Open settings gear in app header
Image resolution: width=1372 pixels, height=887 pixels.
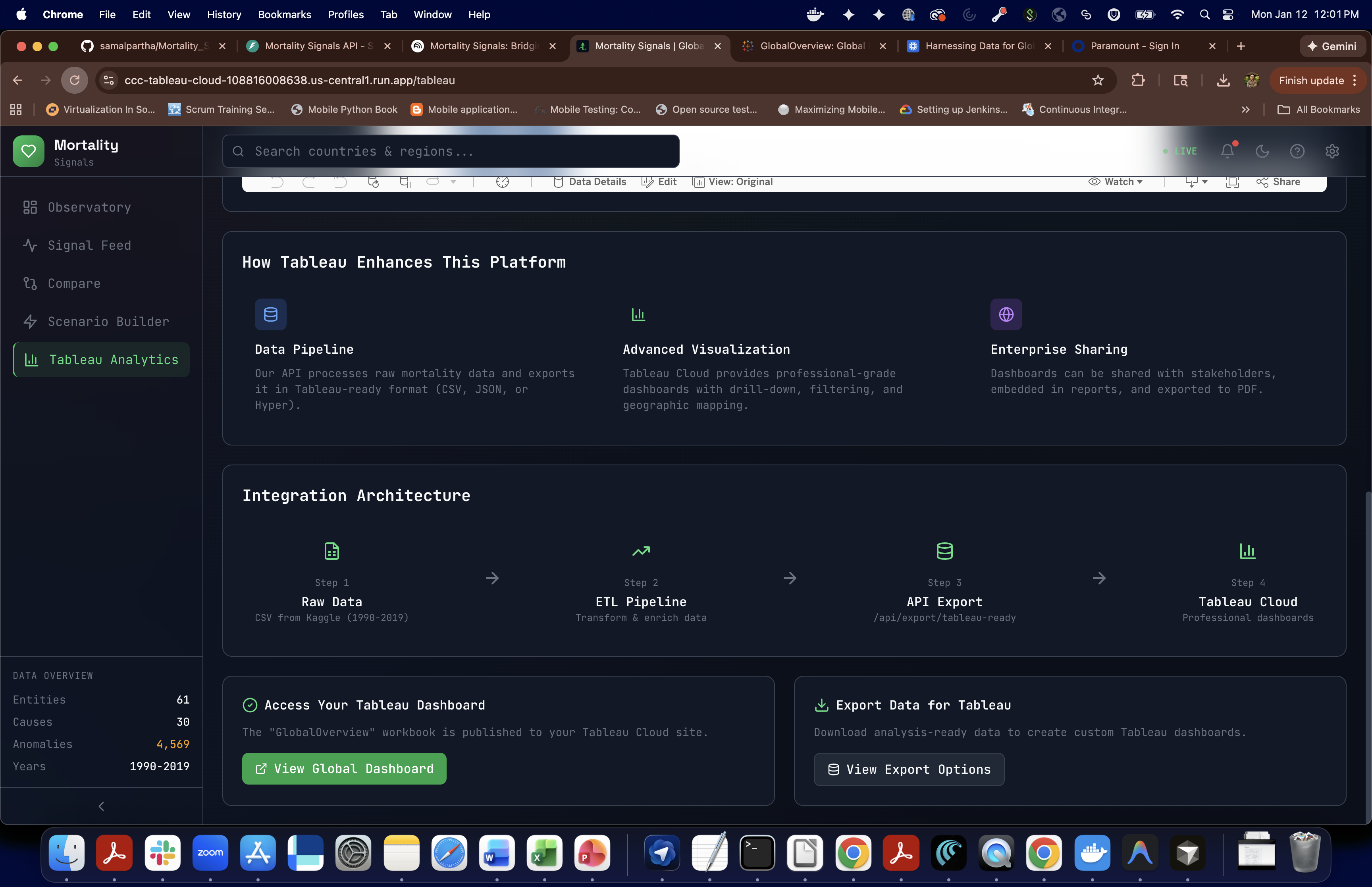[1332, 151]
